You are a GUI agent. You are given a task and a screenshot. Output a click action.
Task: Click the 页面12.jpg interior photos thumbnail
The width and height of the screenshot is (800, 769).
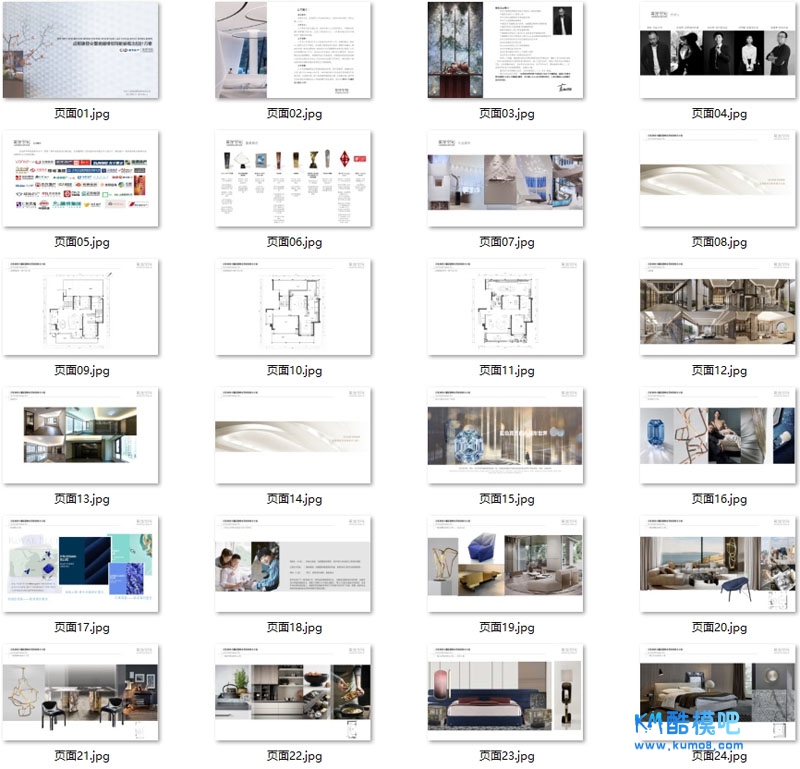[718, 307]
